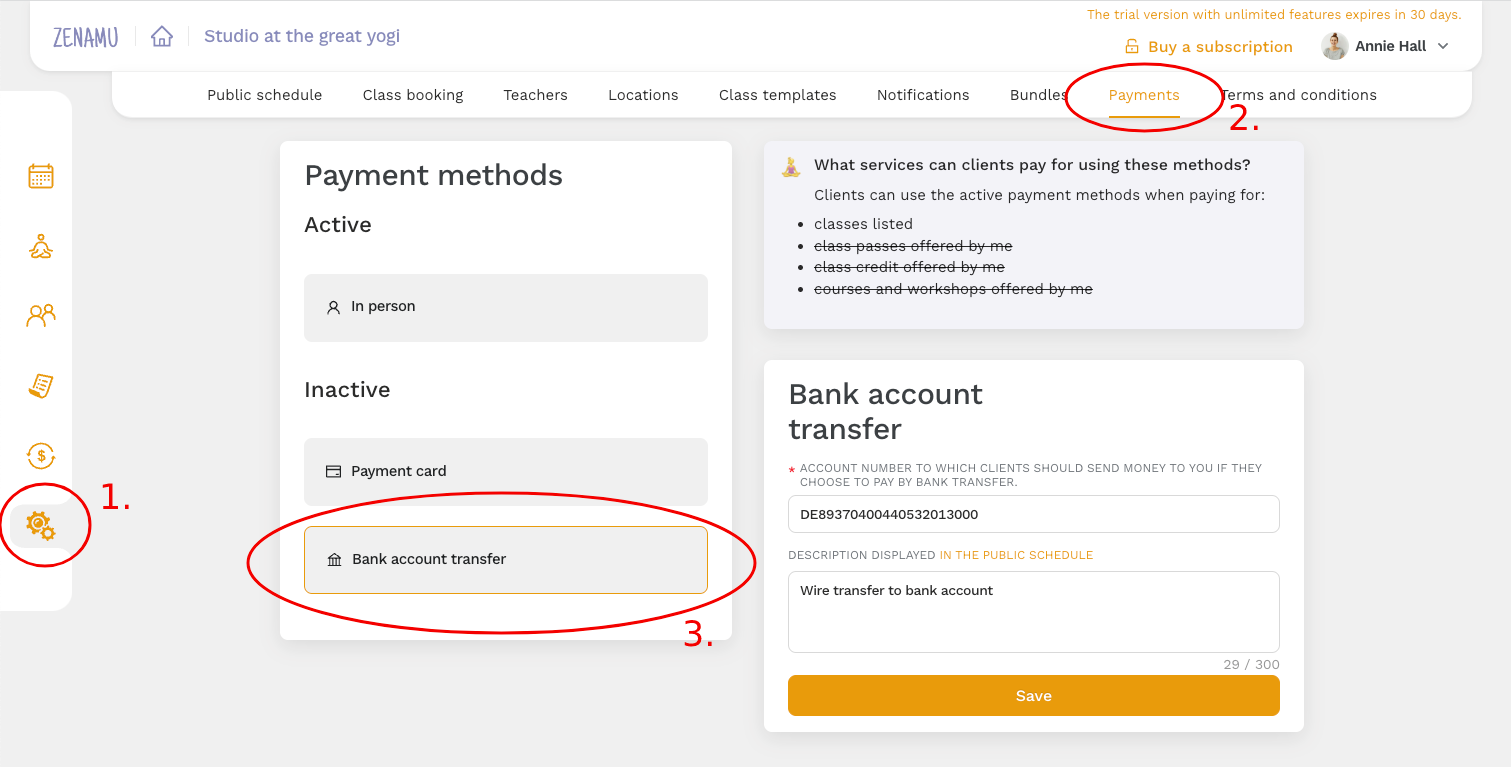Click the Save button

(1034, 696)
